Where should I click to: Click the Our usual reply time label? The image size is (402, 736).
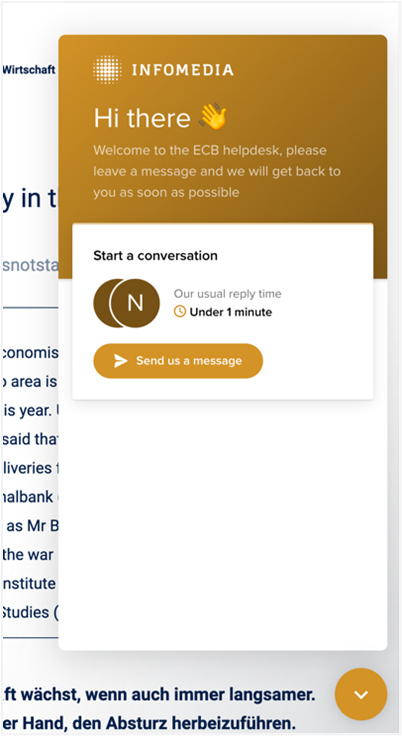pyautogui.click(x=227, y=294)
